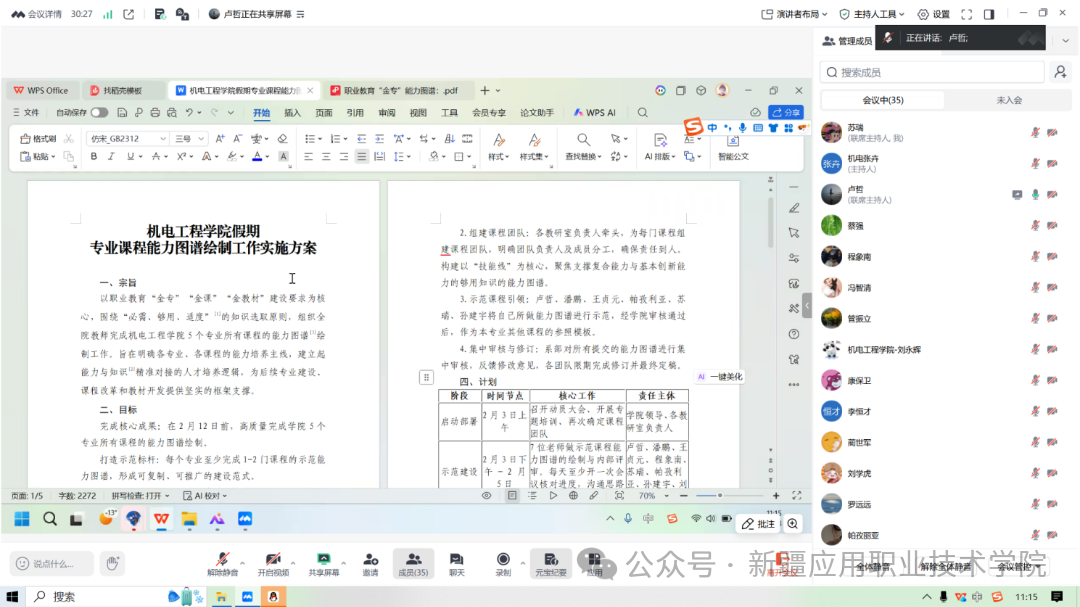Open the meeting Chat (聊天) panel
This screenshot has width=1080, height=607.
pyautogui.click(x=457, y=564)
